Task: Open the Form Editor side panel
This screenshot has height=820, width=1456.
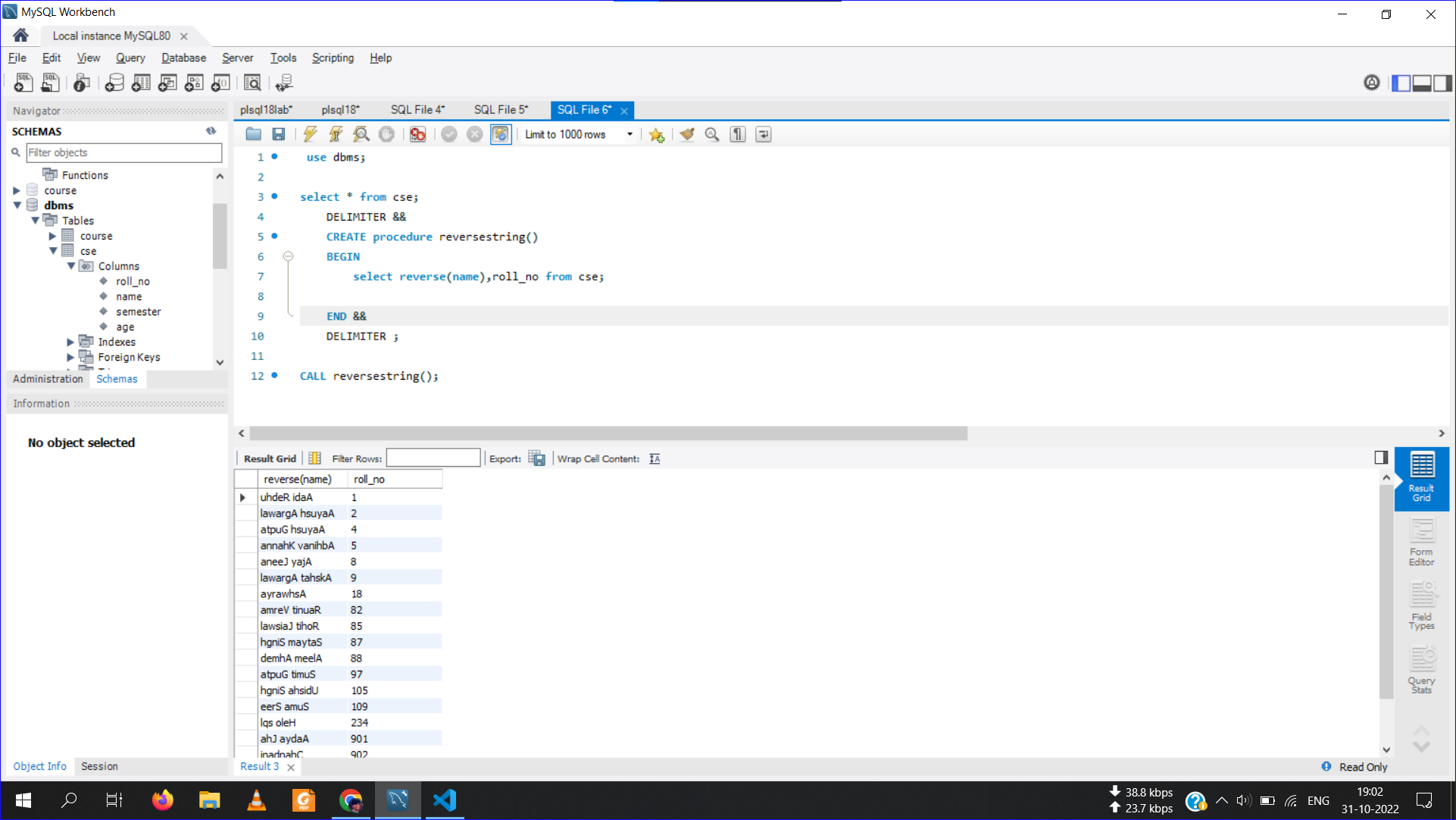Action: click(x=1421, y=543)
